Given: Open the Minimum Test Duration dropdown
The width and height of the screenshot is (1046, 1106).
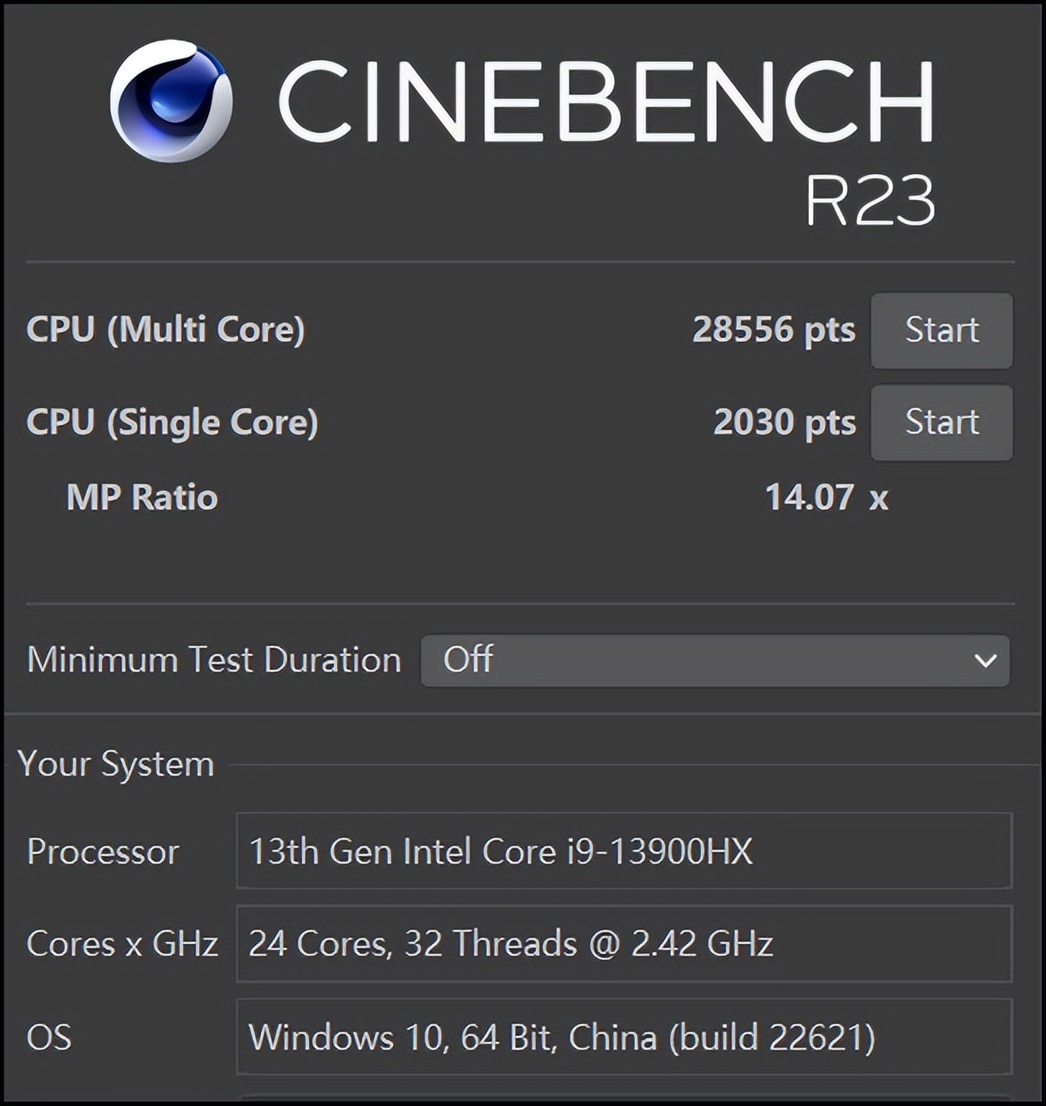Looking at the screenshot, I should (714, 660).
